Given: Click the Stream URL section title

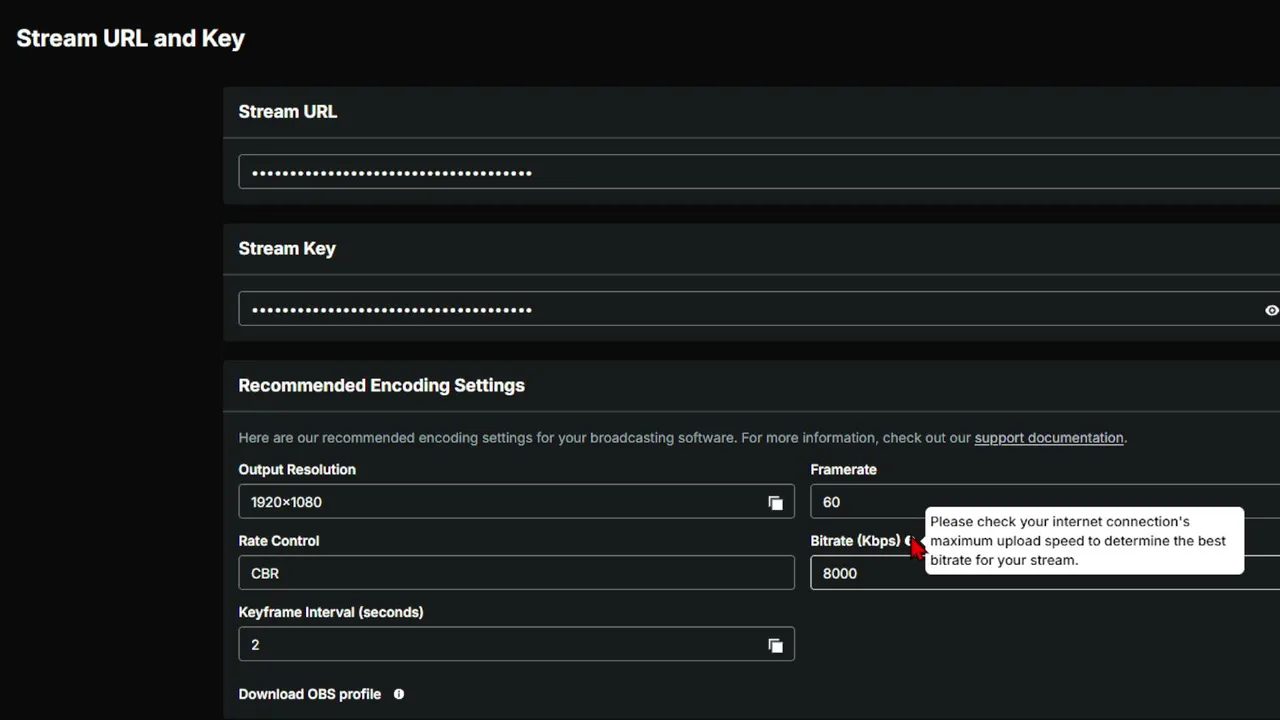Looking at the screenshot, I should click(288, 112).
